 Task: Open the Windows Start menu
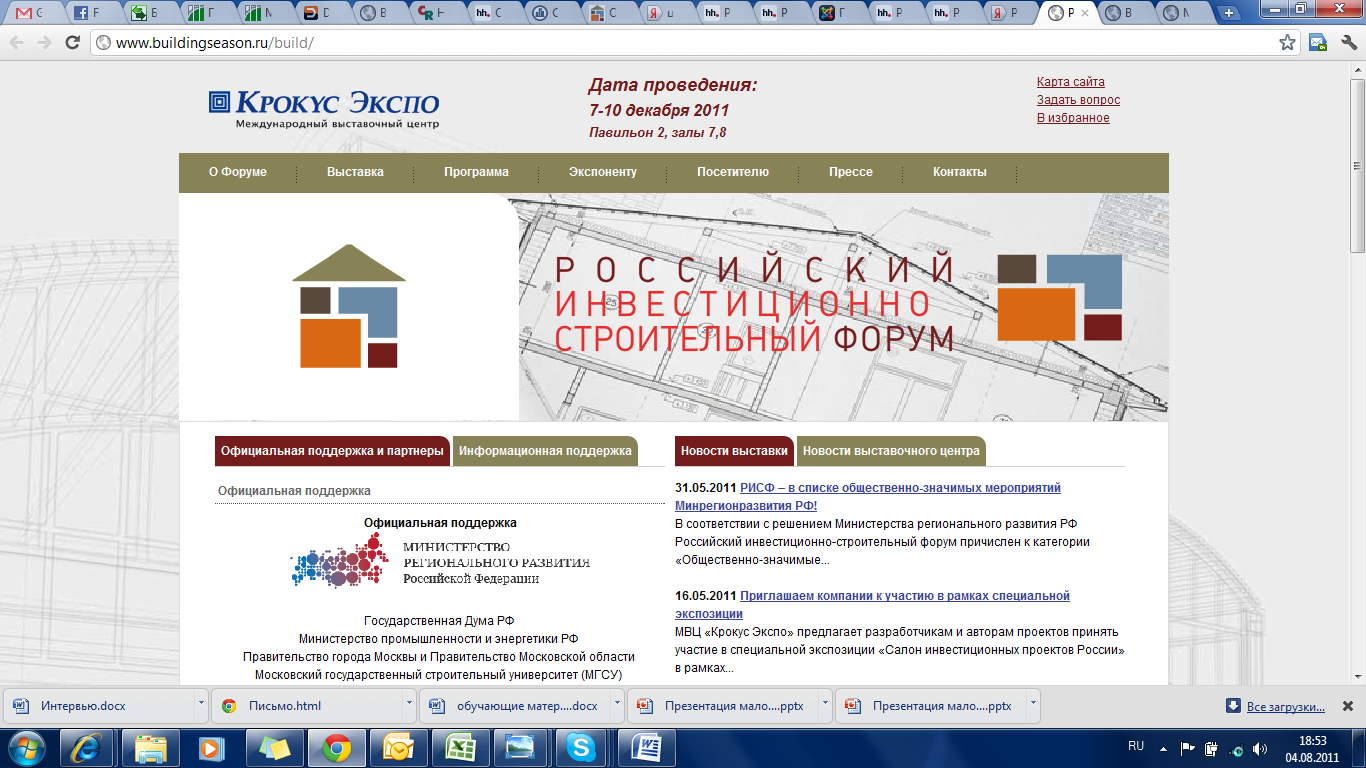[x=27, y=748]
